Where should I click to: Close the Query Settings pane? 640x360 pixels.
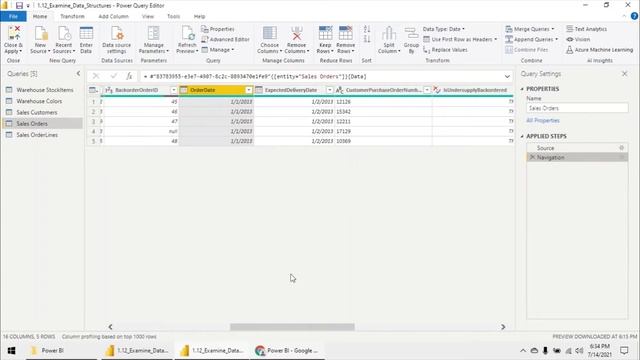[624, 73]
